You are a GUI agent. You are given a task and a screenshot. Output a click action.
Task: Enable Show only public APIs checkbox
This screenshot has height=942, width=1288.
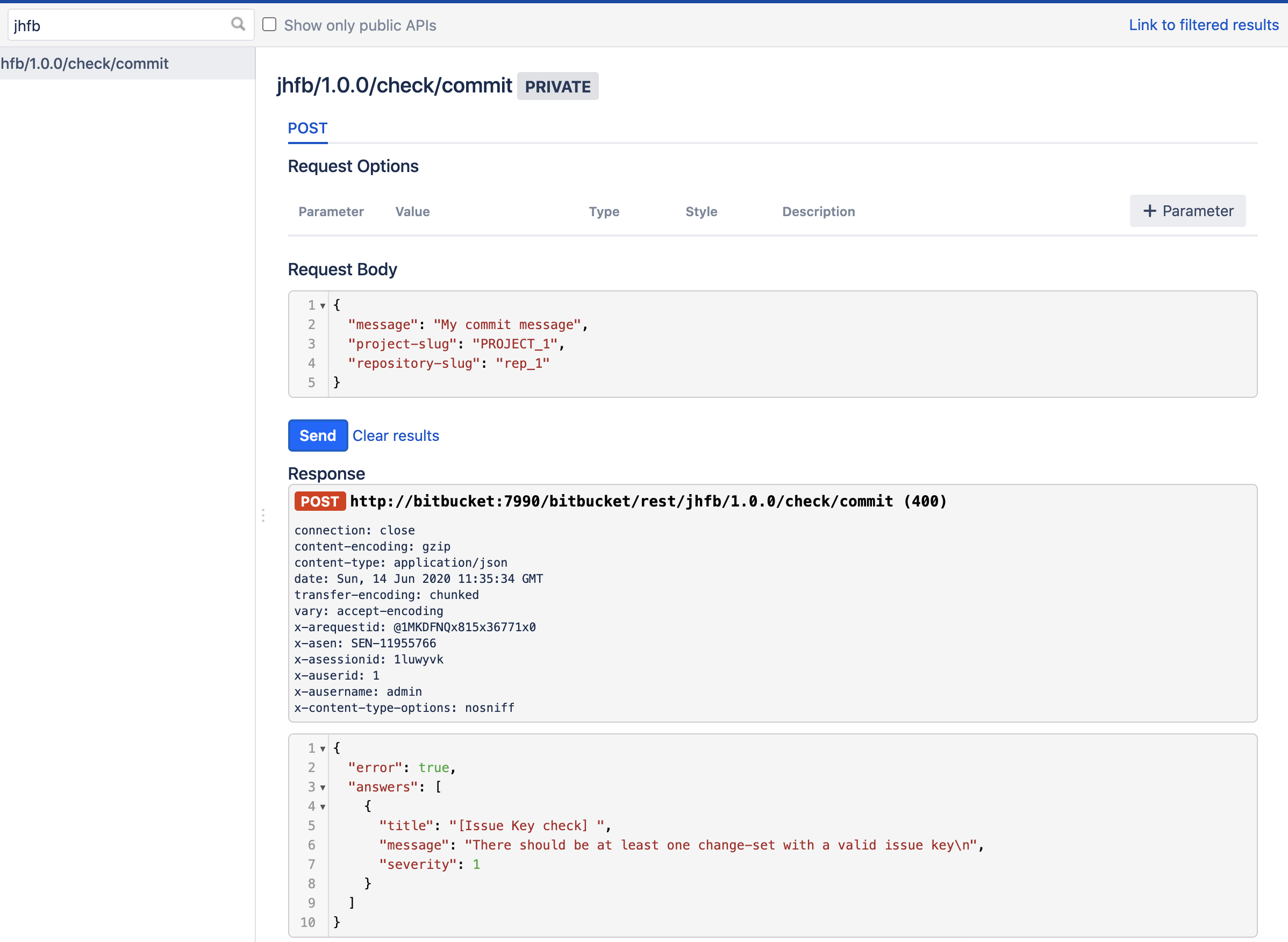pyautogui.click(x=269, y=25)
